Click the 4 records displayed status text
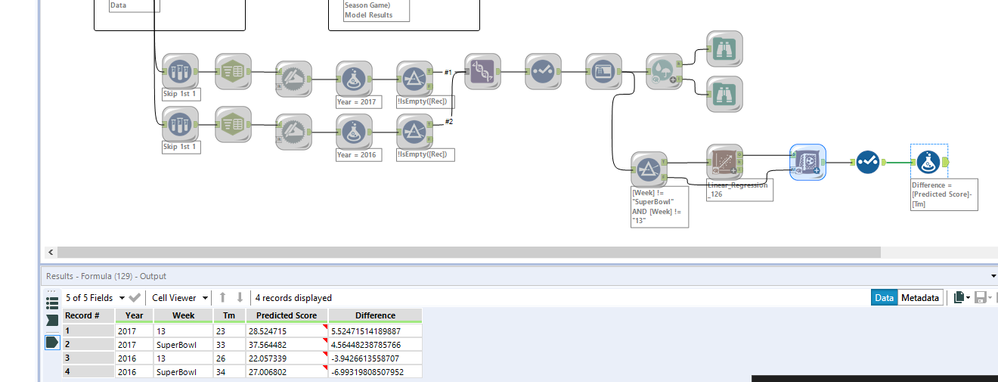 point(293,297)
